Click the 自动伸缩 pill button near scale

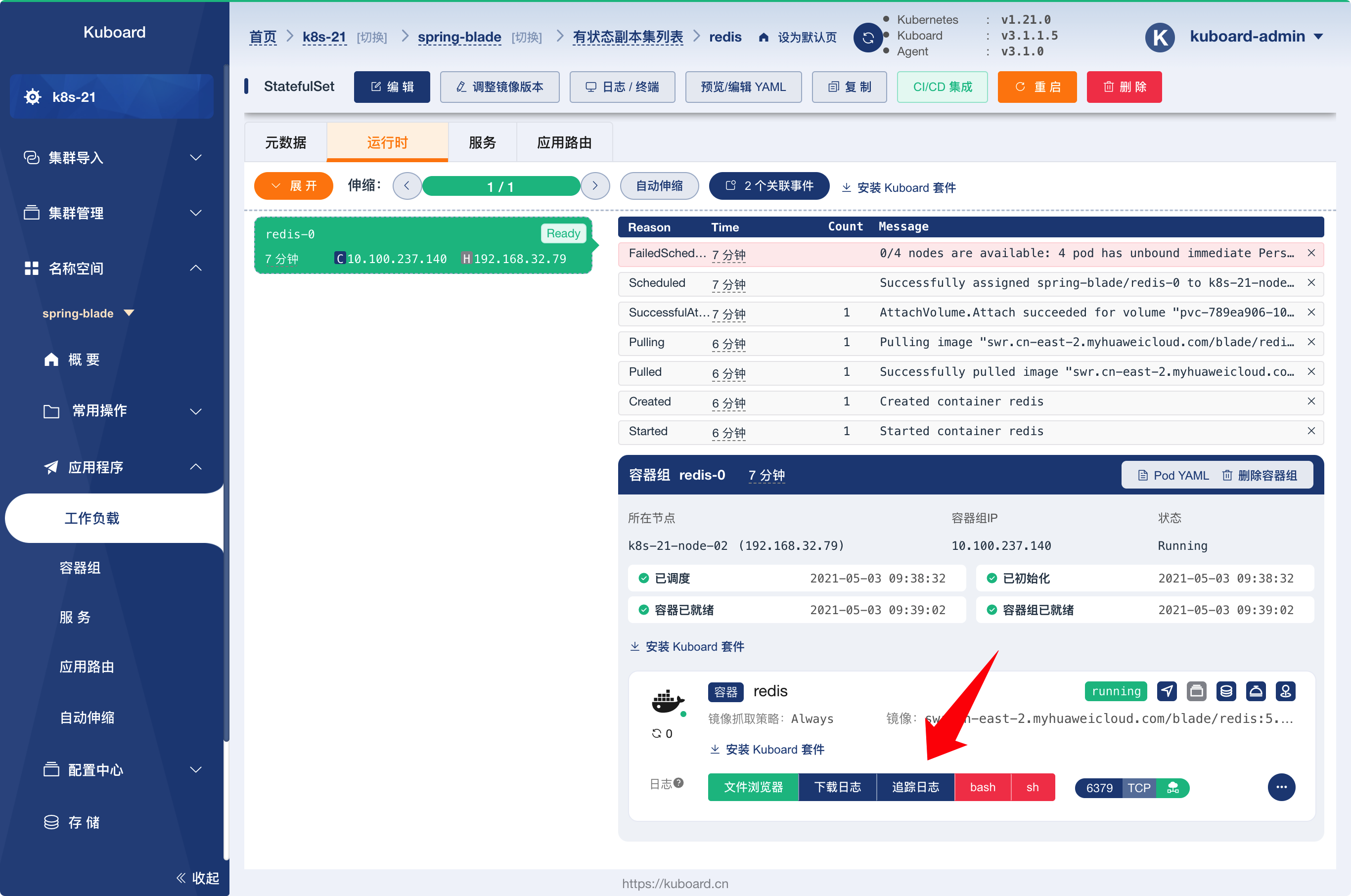[660, 186]
